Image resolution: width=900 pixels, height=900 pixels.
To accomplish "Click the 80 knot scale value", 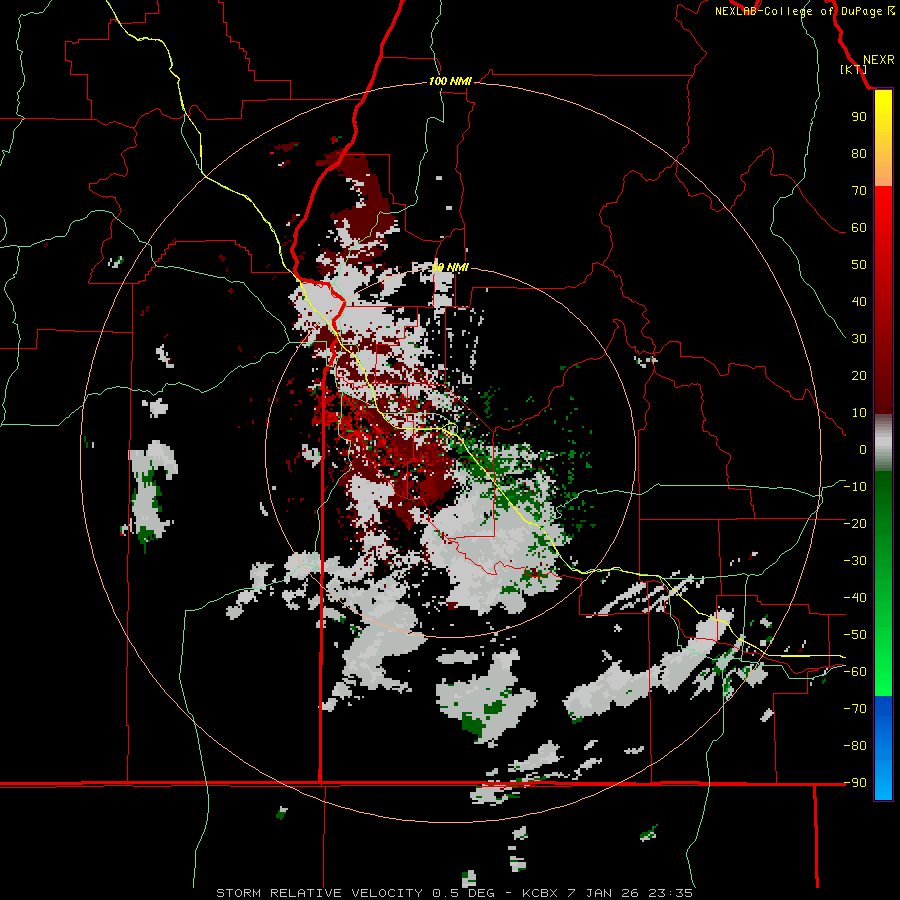I will (859, 153).
